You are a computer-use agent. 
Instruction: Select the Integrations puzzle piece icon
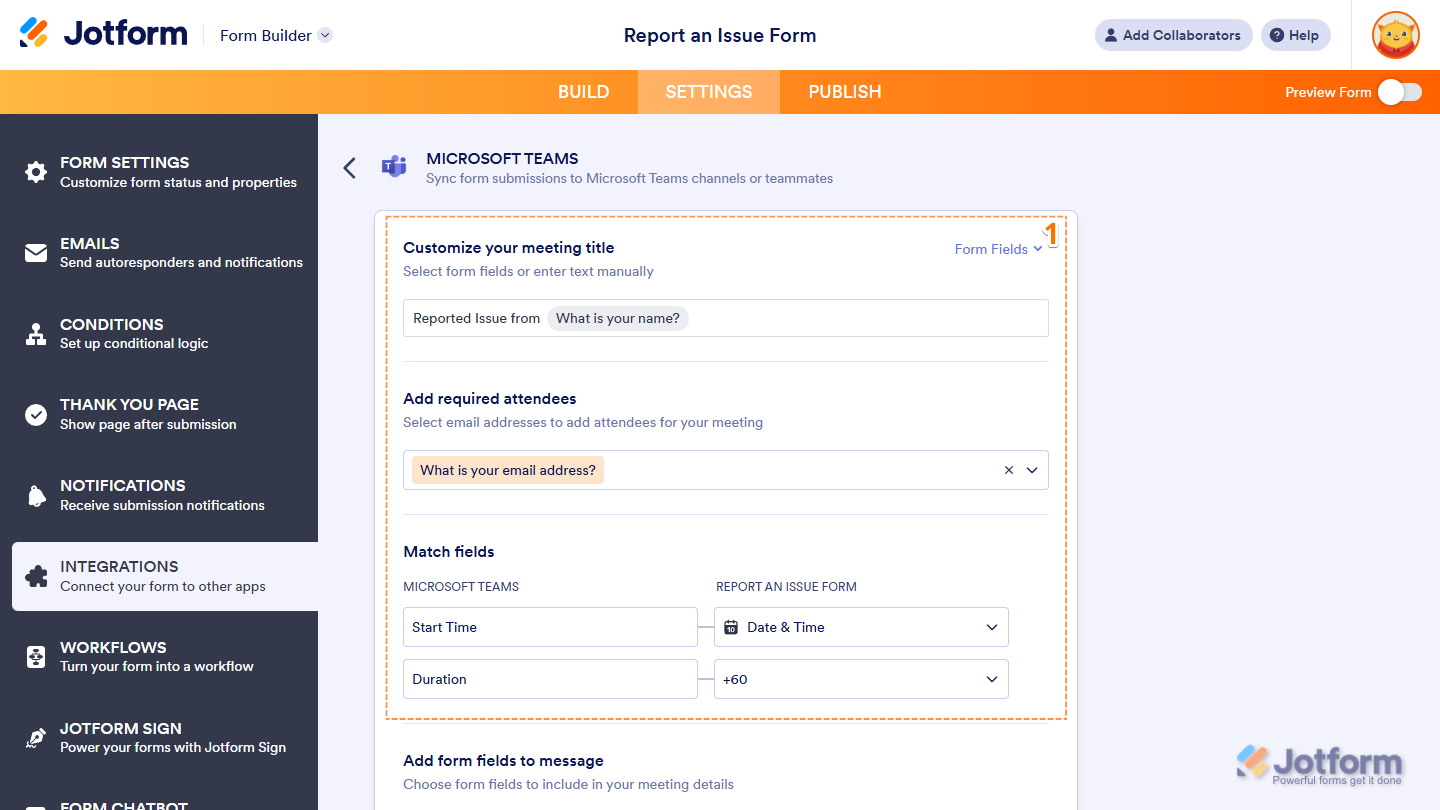34,575
